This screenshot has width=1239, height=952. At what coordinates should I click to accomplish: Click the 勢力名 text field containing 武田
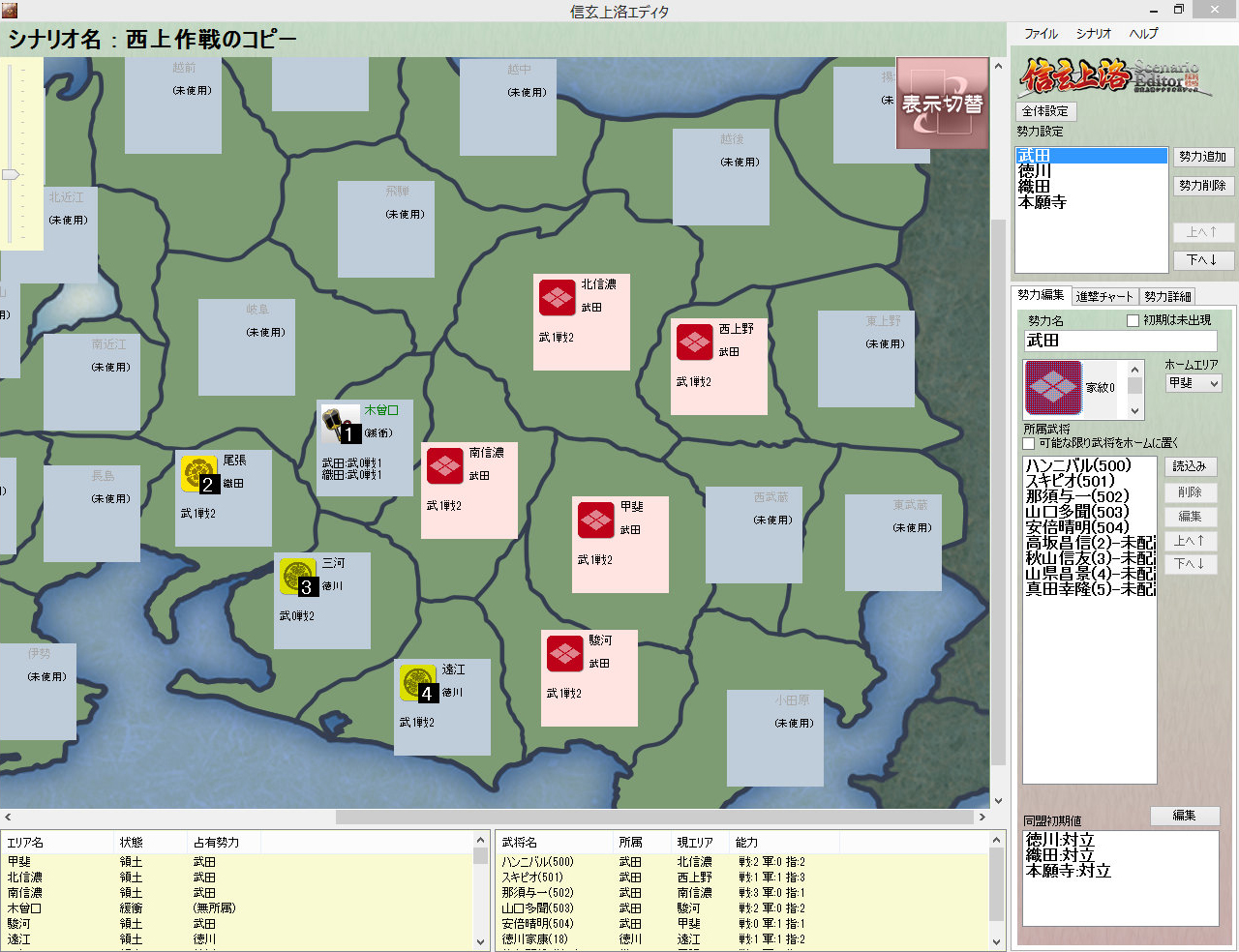[1119, 341]
